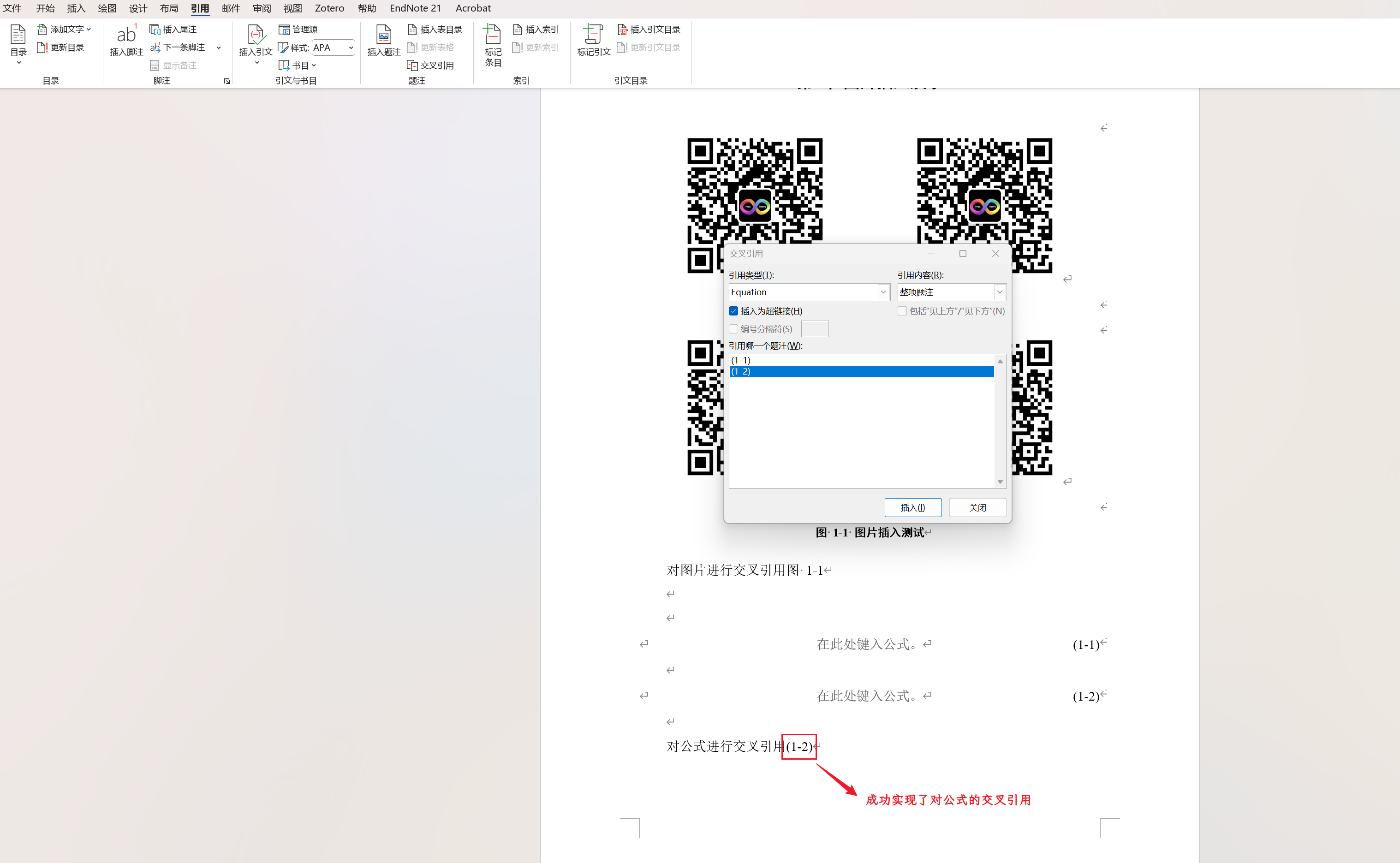Open the 插入引文 (Insert Citation) icon

pyautogui.click(x=256, y=40)
